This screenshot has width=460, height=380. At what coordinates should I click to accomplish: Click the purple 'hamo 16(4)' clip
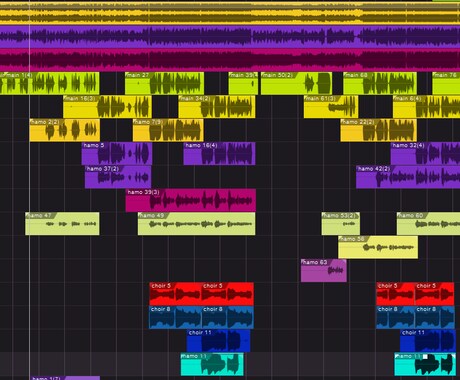[x=219, y=154]
